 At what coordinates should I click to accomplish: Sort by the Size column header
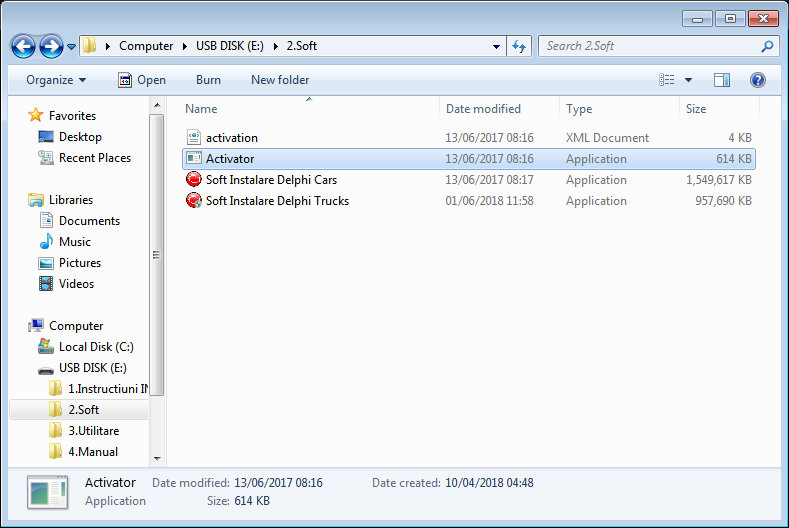click(x=695, y=109)
